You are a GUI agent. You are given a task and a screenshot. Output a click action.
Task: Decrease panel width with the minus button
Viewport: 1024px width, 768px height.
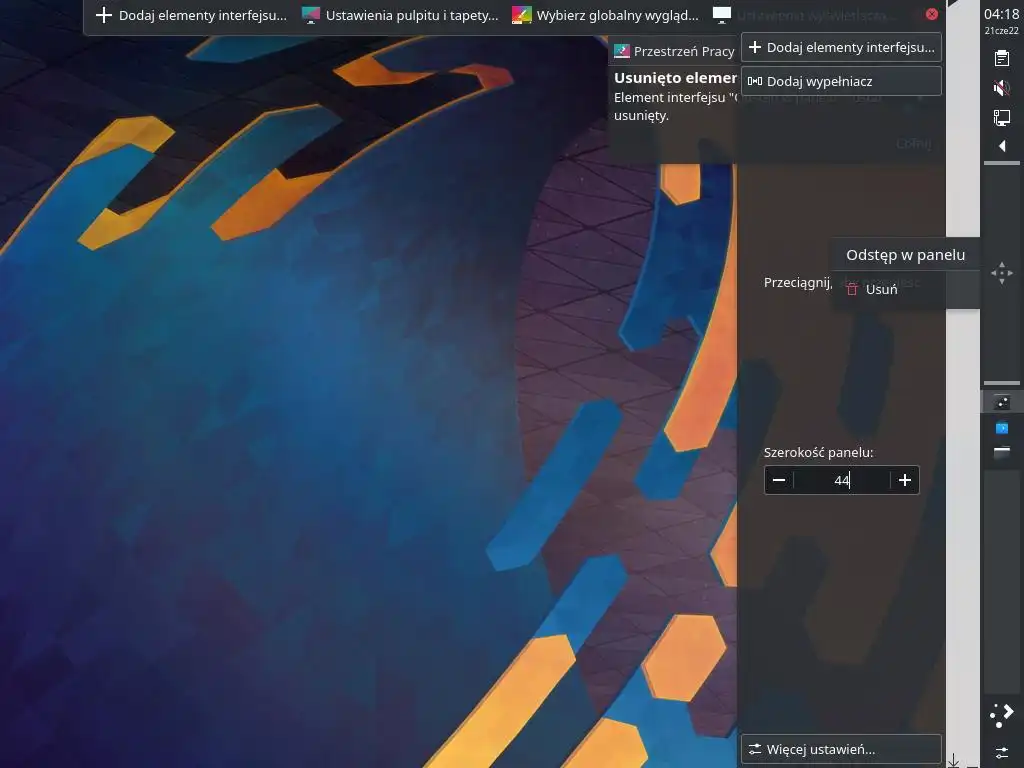[778, 480]
